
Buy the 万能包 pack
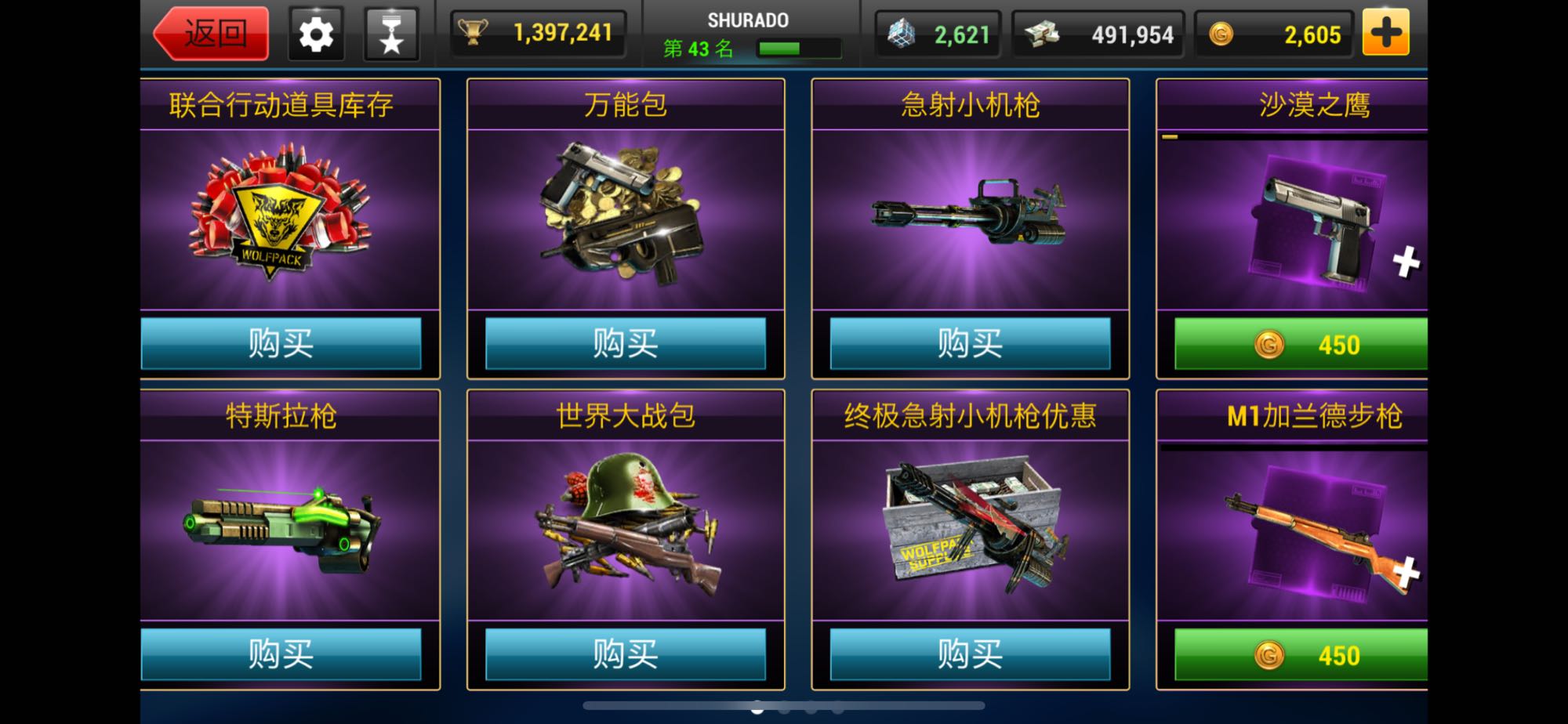pyautogui.click(x=626, y=343)
